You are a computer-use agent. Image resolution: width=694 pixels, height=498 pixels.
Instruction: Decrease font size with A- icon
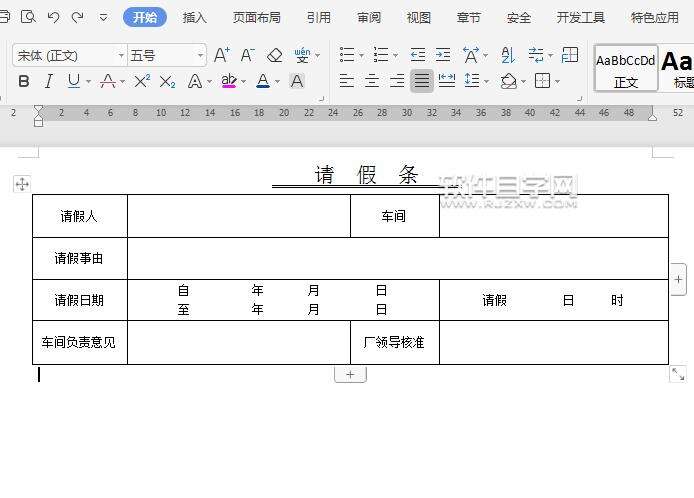click(247, 55)
